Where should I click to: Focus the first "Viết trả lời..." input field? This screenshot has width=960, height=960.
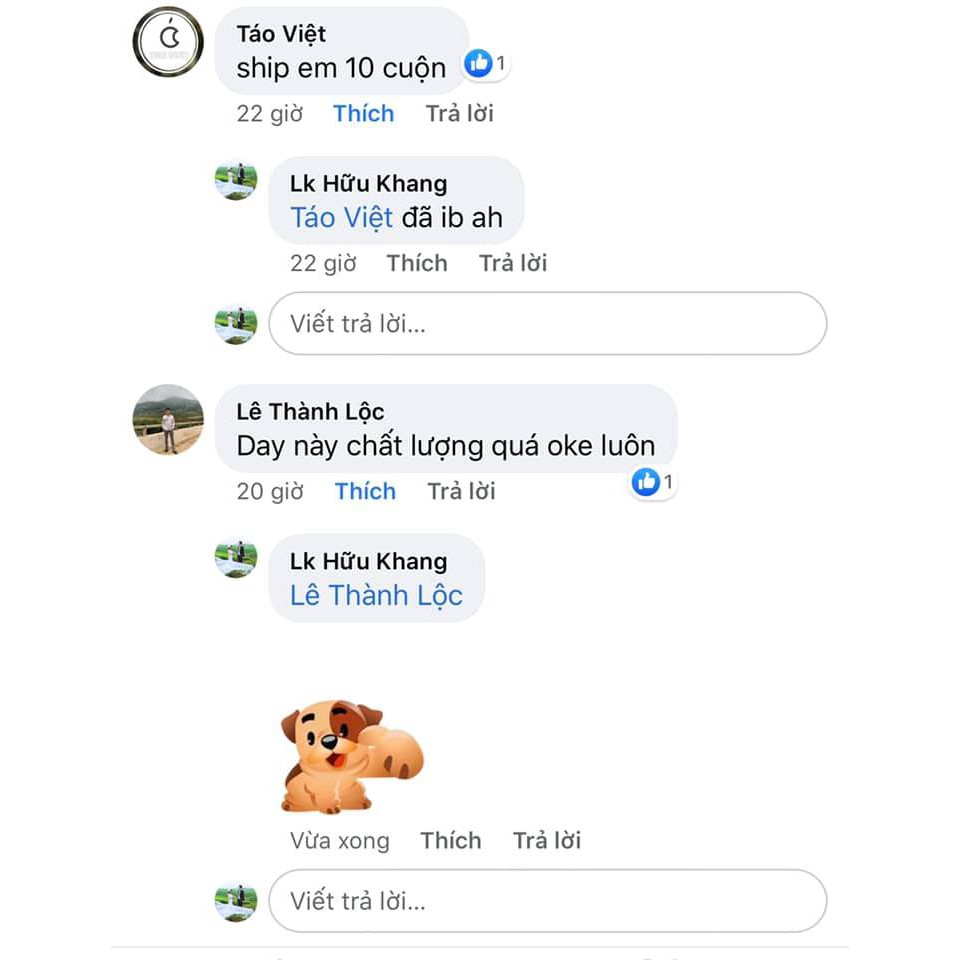tap(547, 323)
